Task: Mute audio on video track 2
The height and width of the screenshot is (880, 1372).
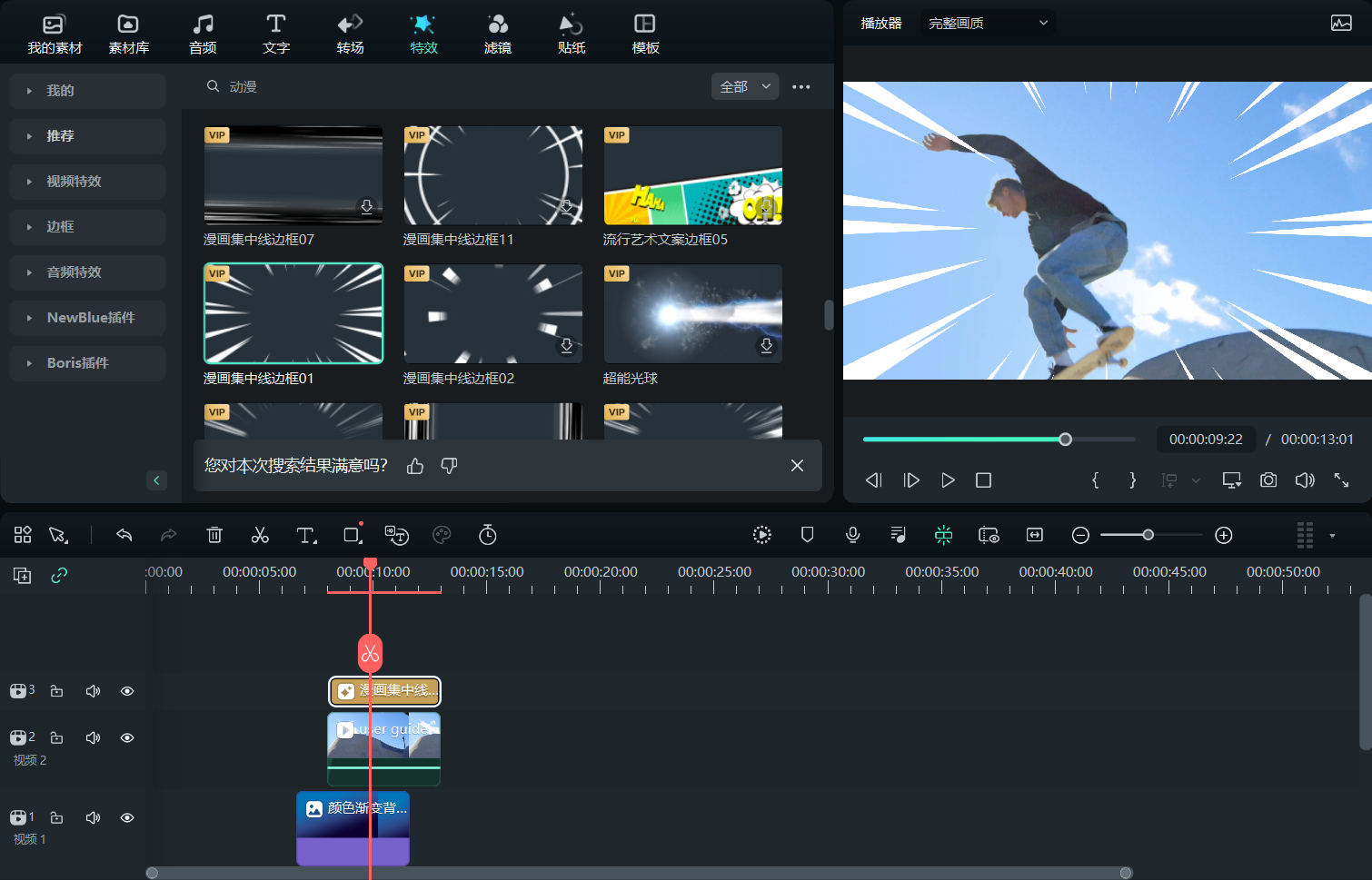Action: click(93, 737)
